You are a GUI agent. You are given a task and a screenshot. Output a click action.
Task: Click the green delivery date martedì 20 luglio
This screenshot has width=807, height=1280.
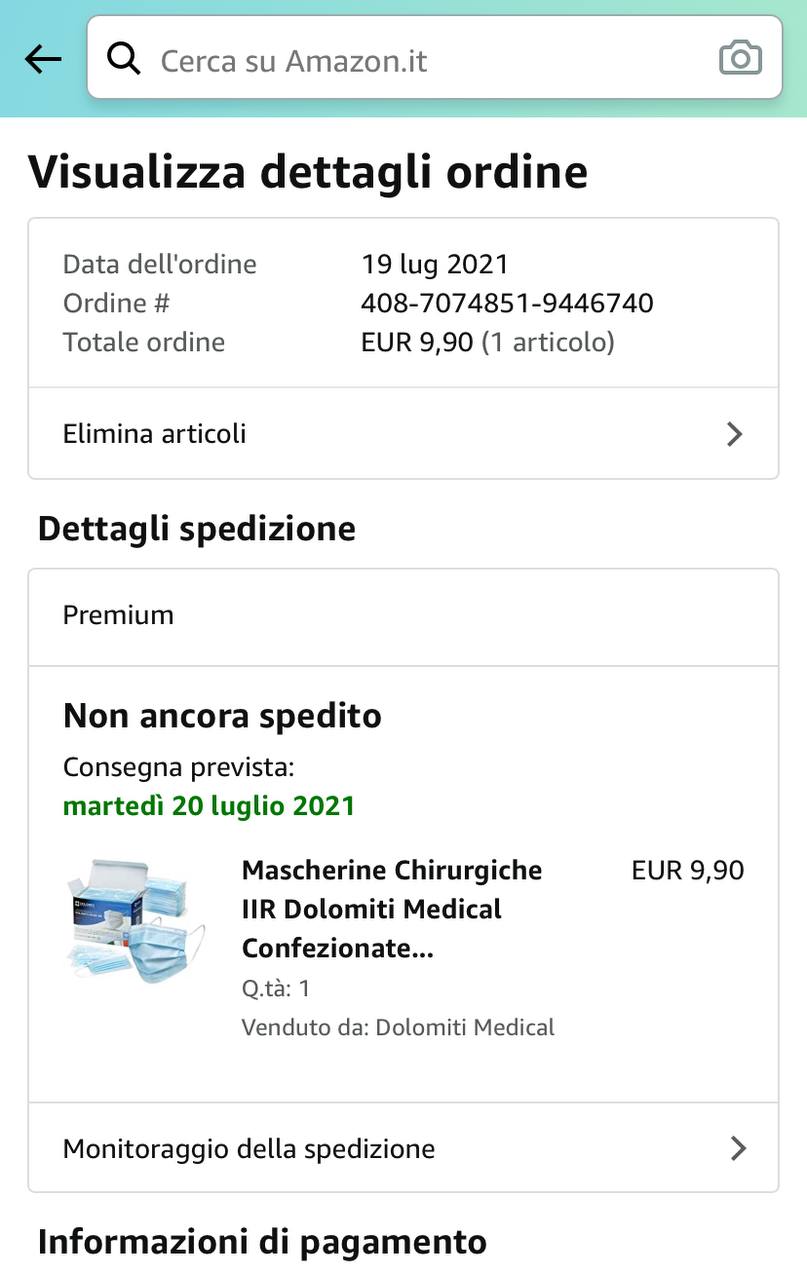209,806
